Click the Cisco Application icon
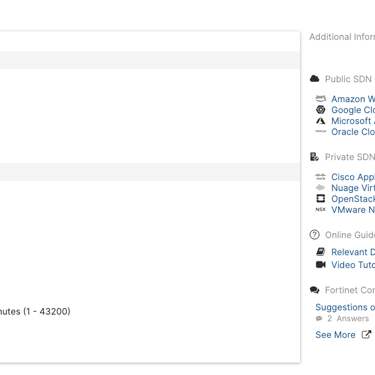The image size is (375, 375). click(320, 177)
